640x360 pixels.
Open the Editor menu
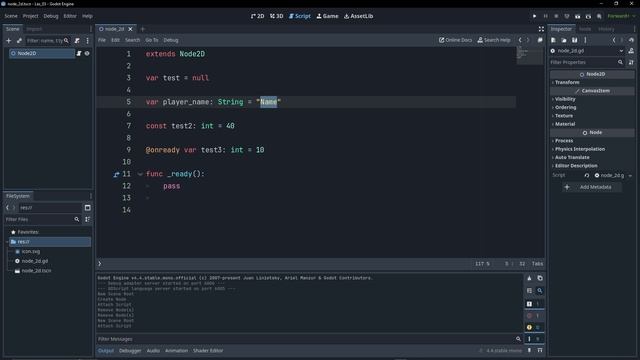tap(70, 16)
